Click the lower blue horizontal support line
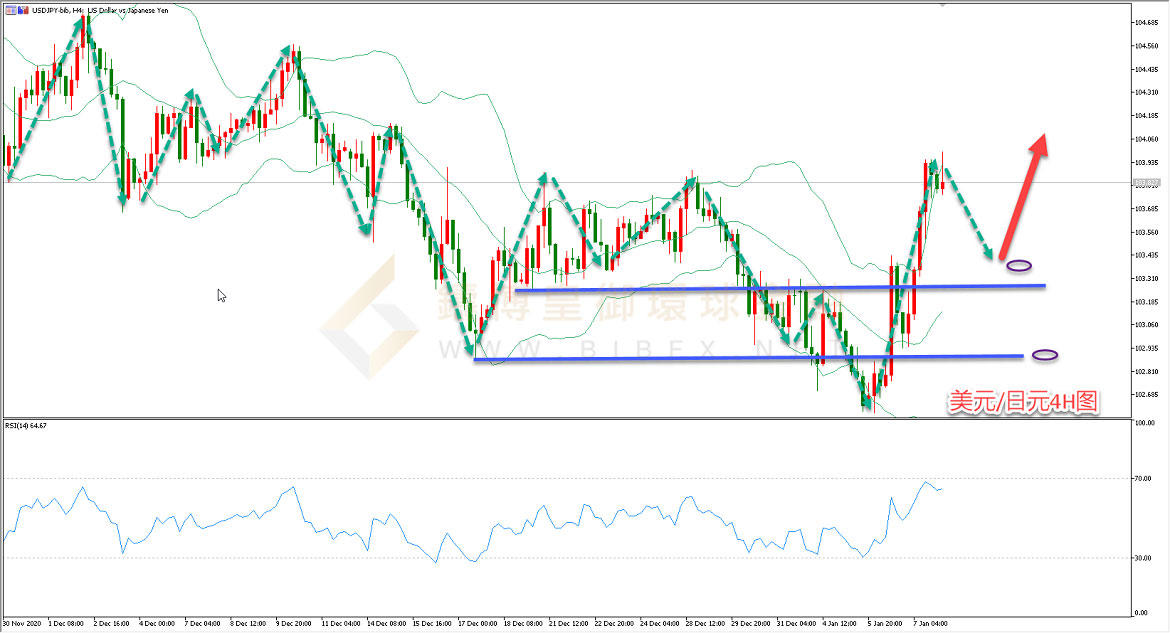Image resolution: width=1170 pixels, height=633 pixels. coord(750,357)
